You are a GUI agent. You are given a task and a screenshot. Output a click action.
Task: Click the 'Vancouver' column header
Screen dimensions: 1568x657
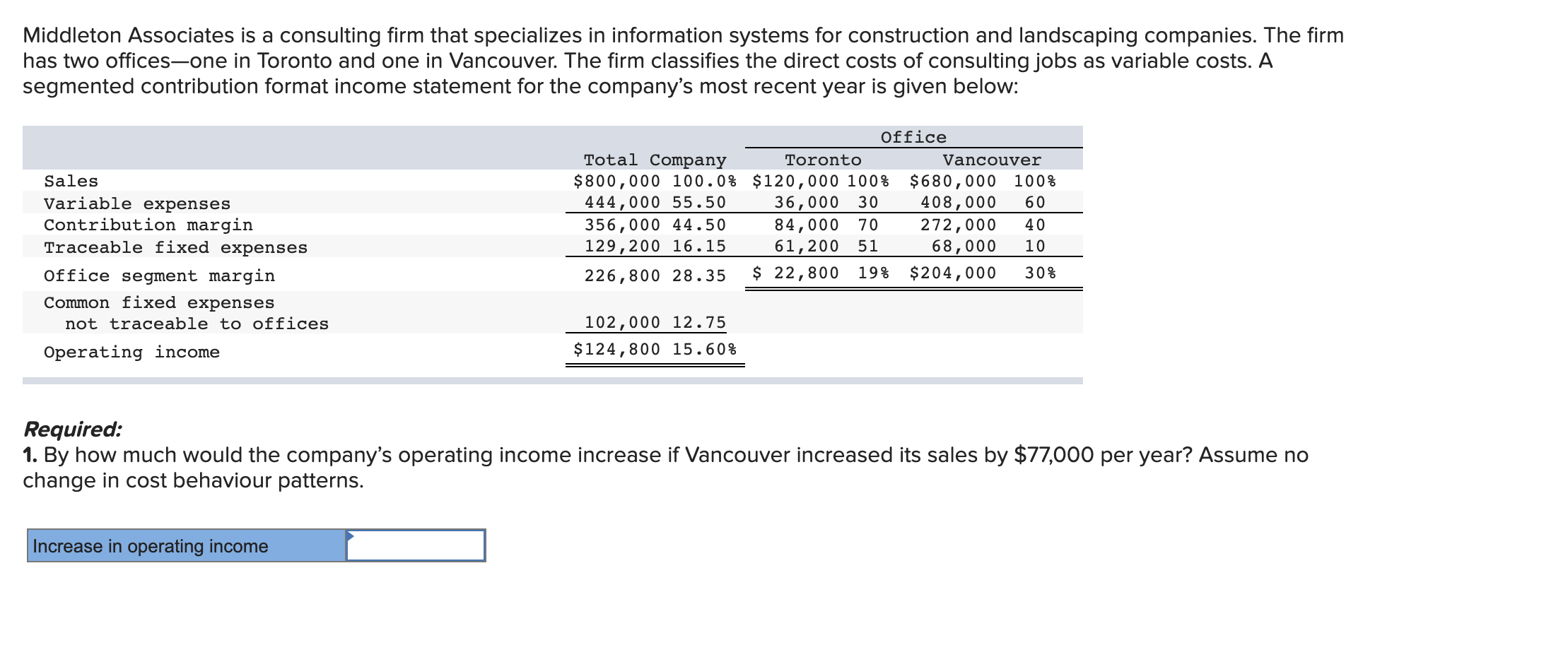[990, 160]
